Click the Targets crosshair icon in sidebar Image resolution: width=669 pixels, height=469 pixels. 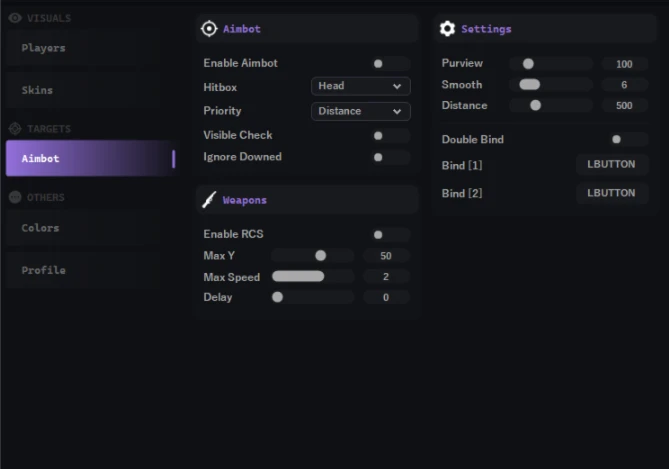15,128
